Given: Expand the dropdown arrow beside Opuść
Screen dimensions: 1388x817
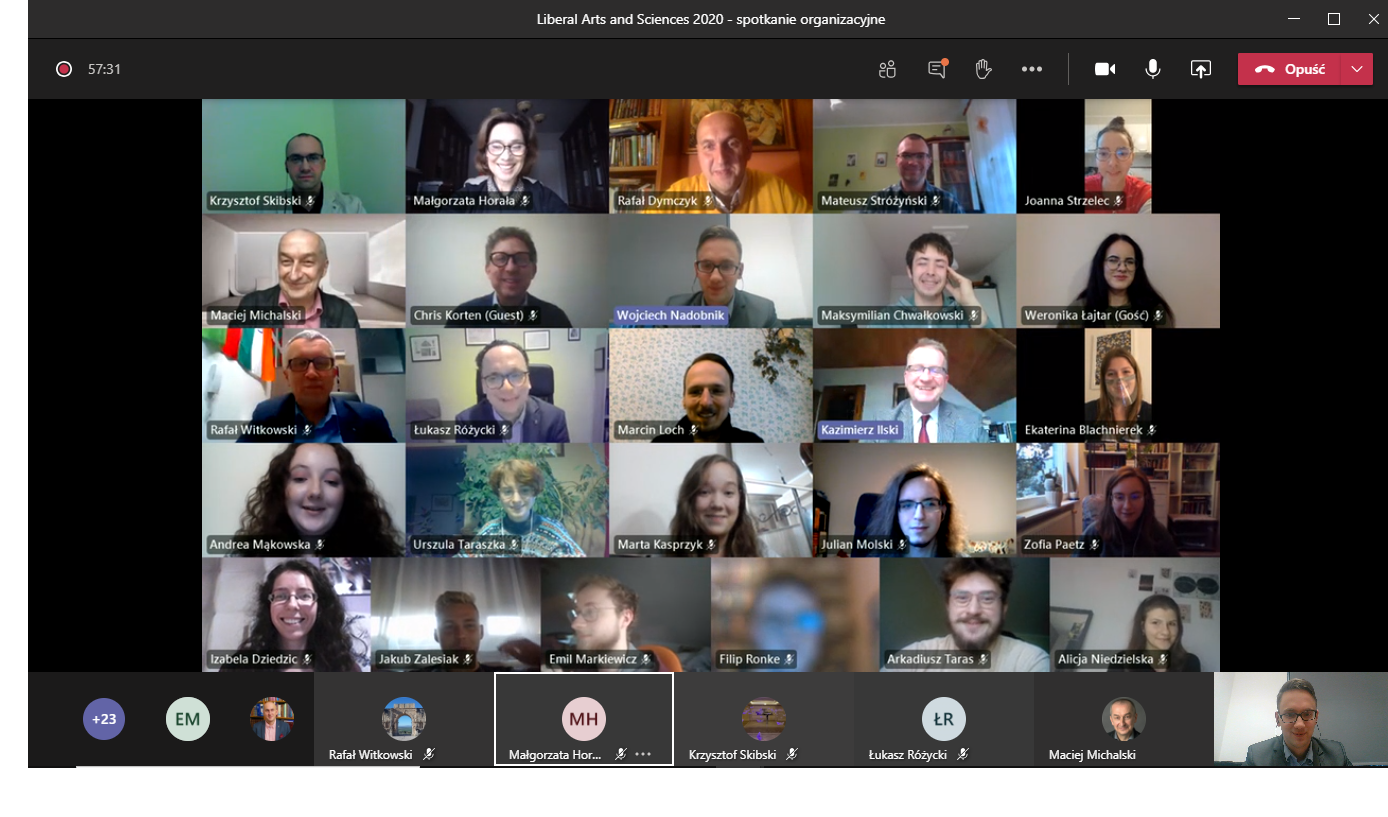Looking at the screenshot, I should (1356, 69).
